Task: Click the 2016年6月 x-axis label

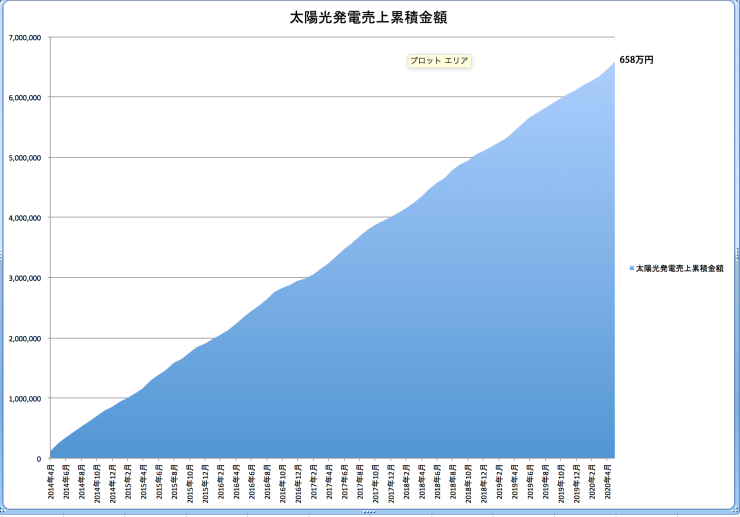Action: click(x=252, y=481)
